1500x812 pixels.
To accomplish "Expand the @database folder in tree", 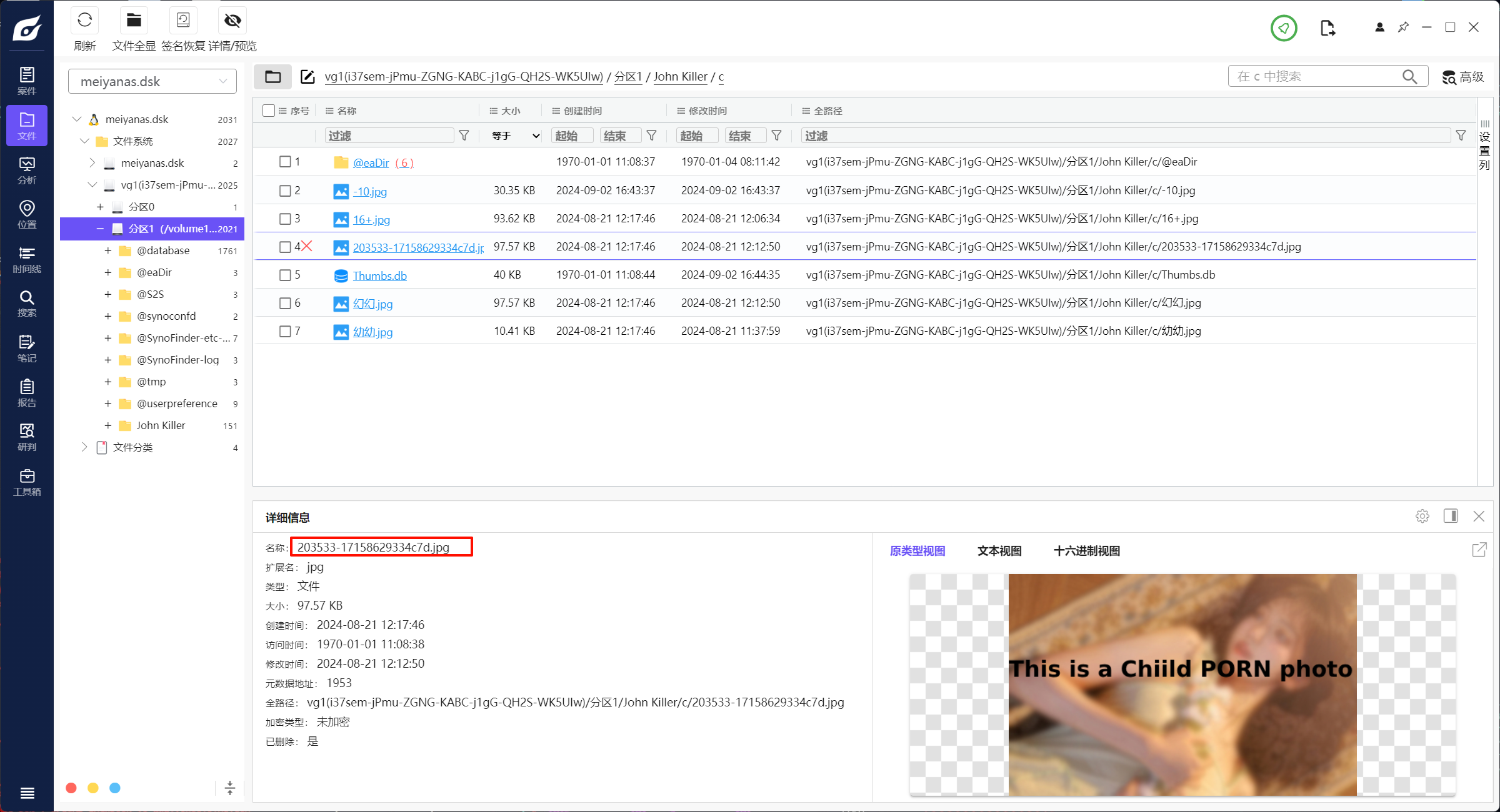I will (108, 250).
